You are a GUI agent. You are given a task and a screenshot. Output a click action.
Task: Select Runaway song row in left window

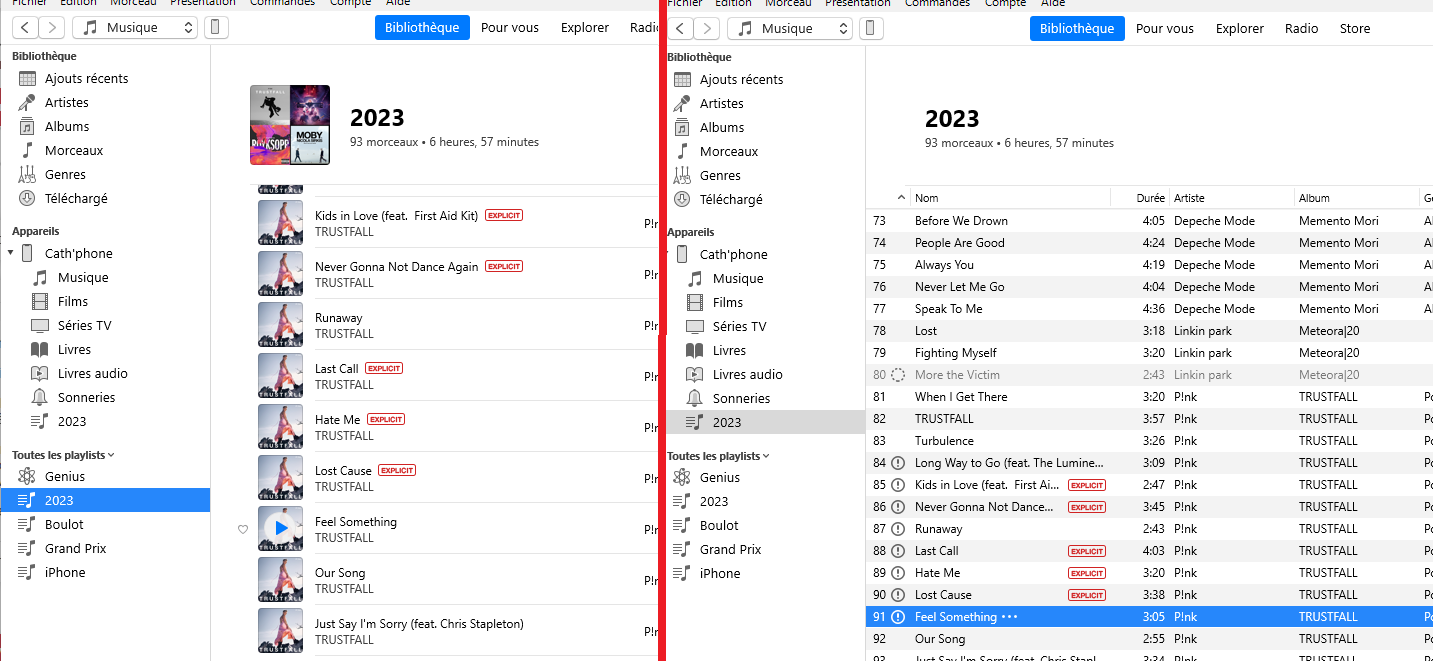pyautogui.click(x=456, y=325)
